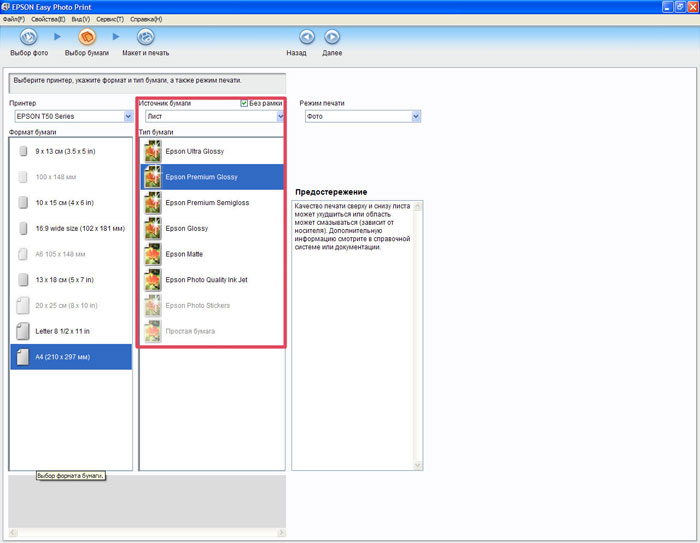The image size is (700, 543).
Task: Click the Выбор бумаги label
Action: (x=87, y=53)
